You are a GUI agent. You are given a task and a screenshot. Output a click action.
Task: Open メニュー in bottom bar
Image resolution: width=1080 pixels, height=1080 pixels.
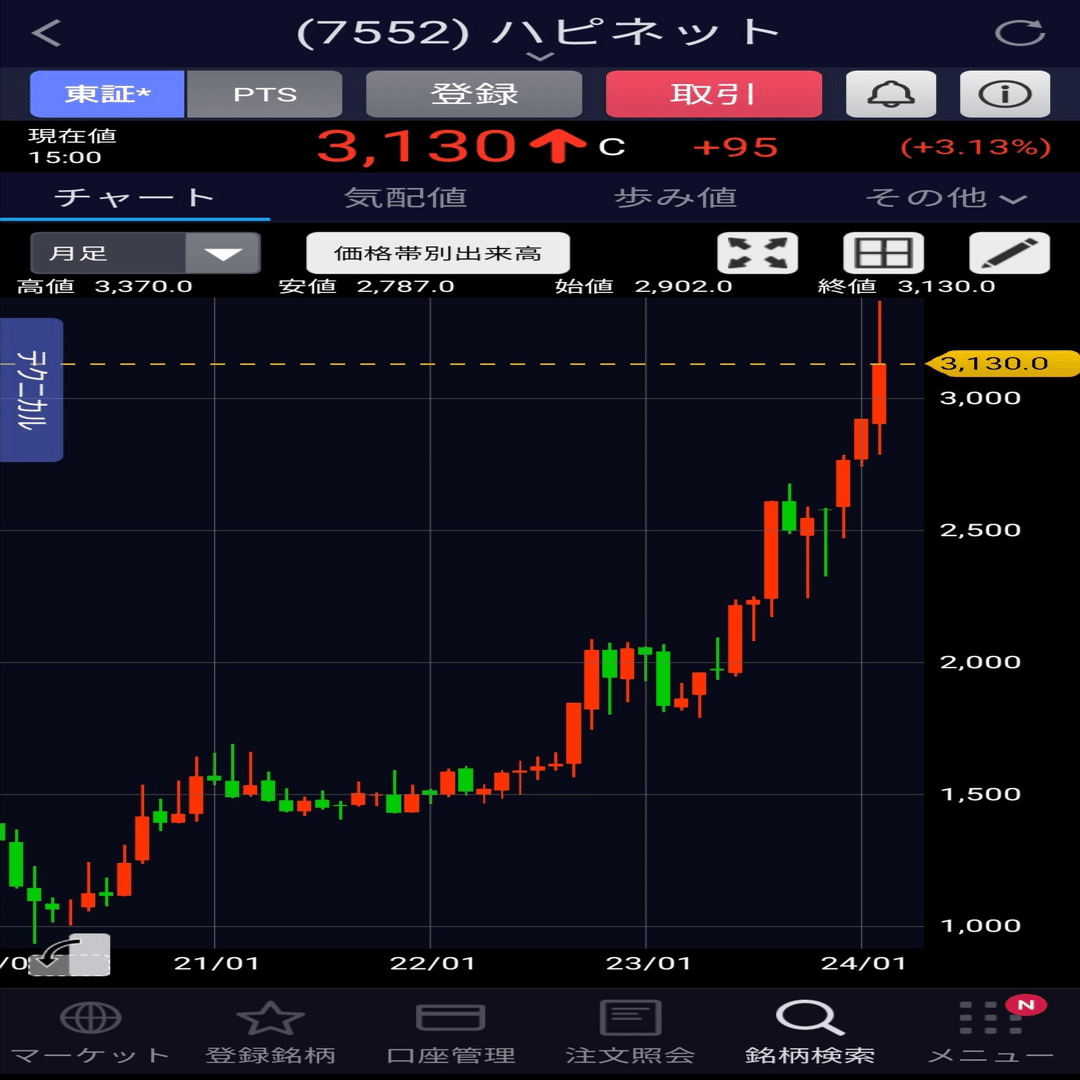(x=990, y=1031)
